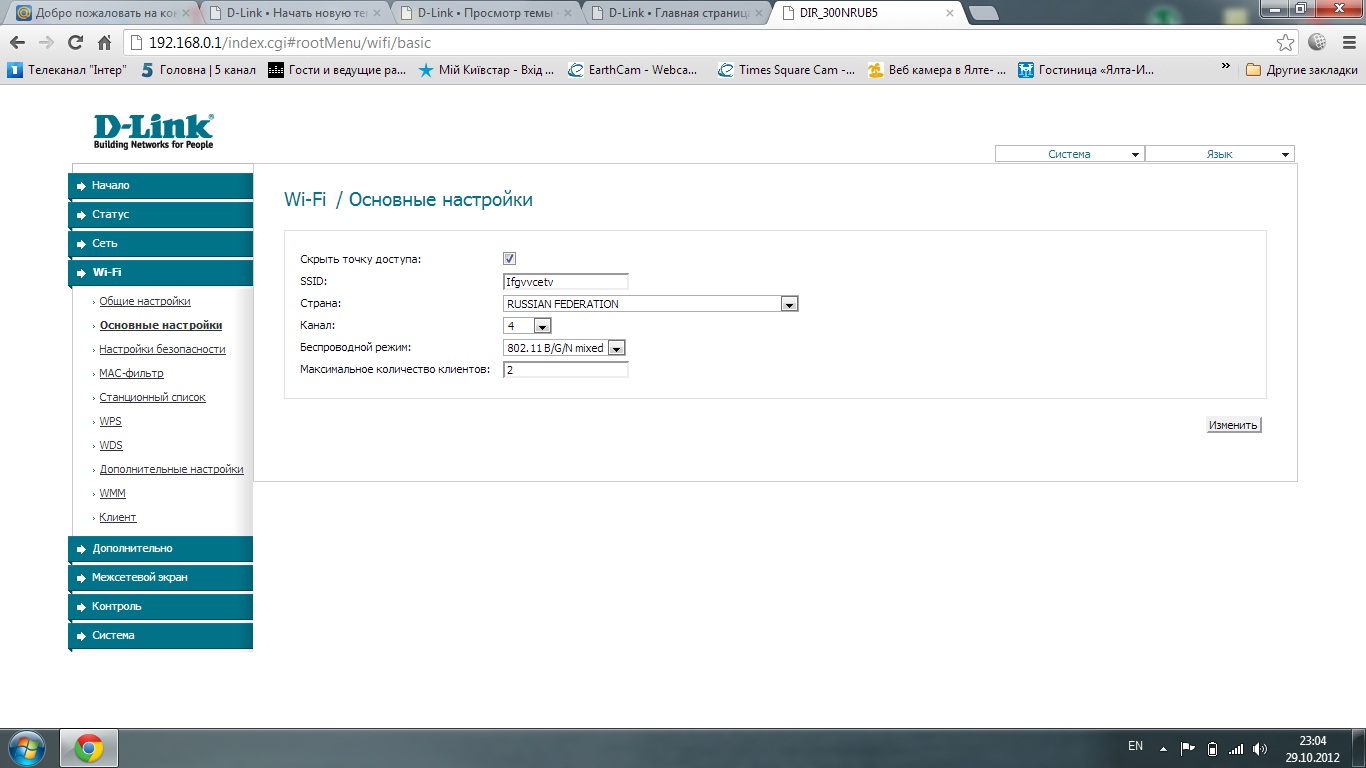Image resolution: width=1366 pixels, height=768 pixels.
Task: Open the Настройки безопасности link
Action: point(162,349)
